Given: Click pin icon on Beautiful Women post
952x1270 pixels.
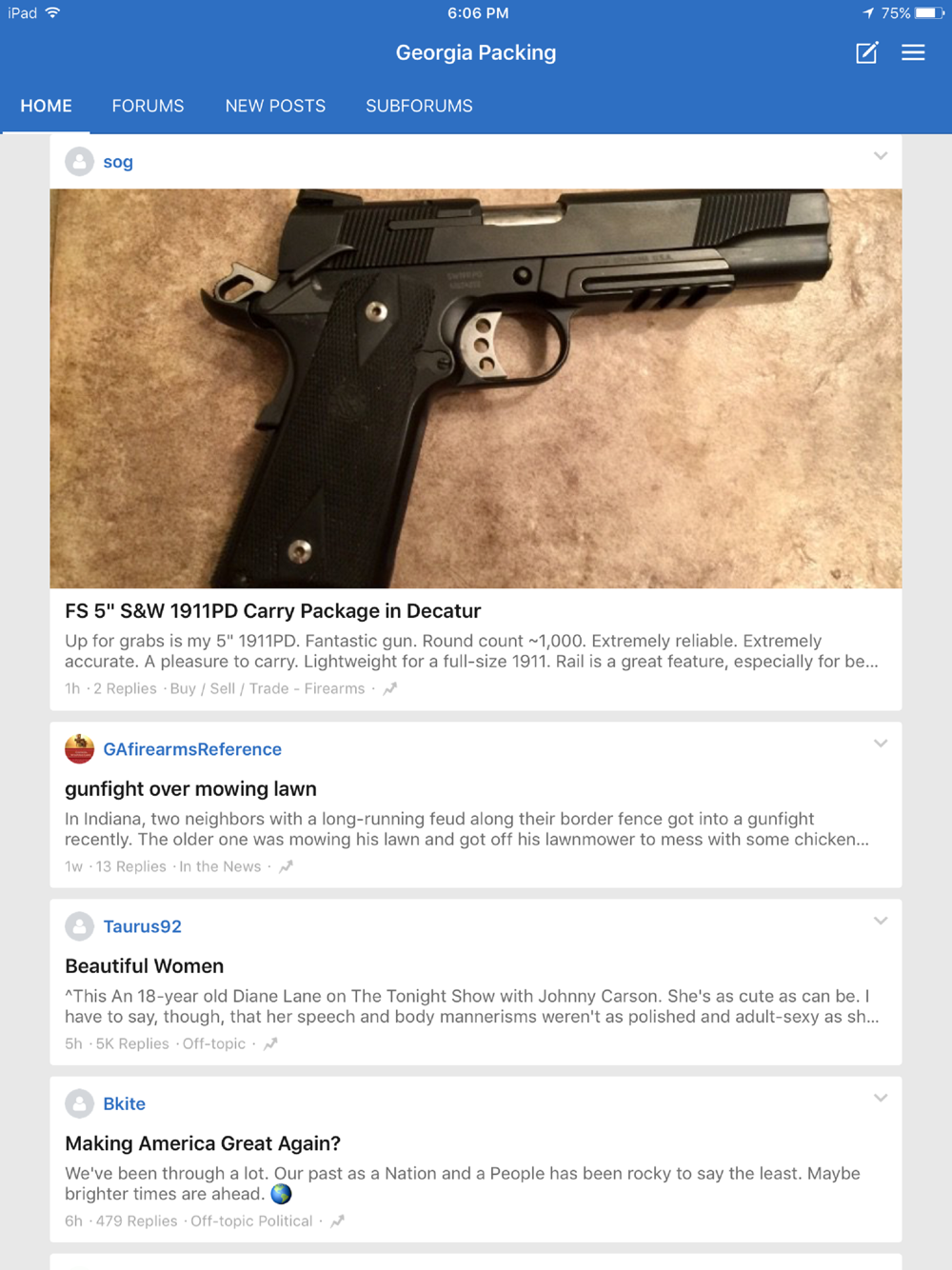Looking at the screenshot, I should (270, 1043).
